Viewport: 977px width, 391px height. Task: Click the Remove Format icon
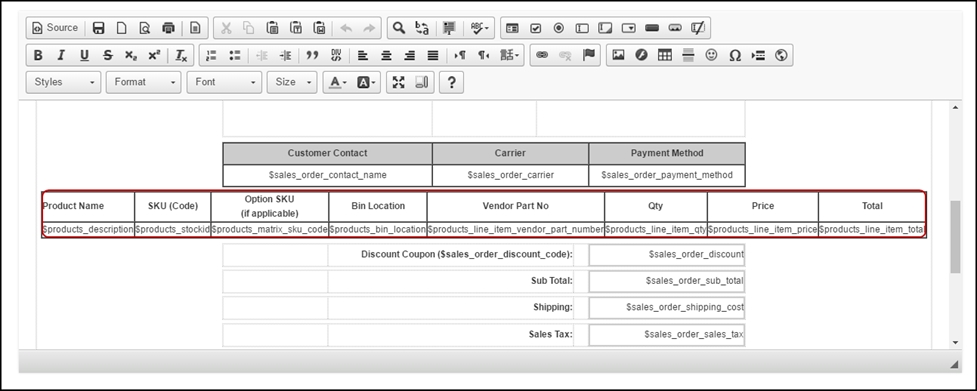tap(181, 55)
